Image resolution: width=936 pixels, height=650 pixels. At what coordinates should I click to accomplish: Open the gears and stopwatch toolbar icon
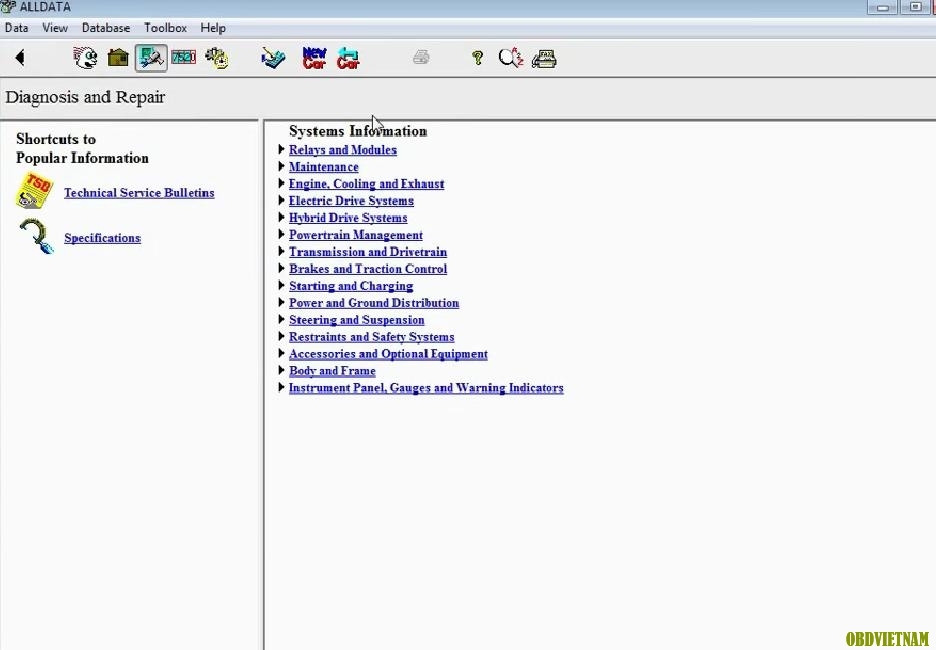point(217,58)
